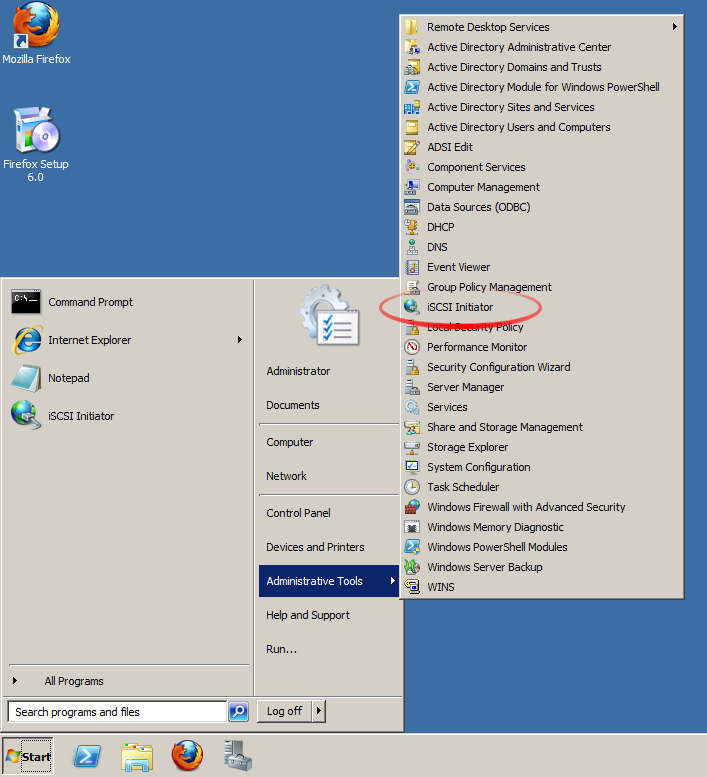Screen dimensions: 707x777
Task: Expand the Internet Explorer jump list arrow
Action: [x=239, y=340]
